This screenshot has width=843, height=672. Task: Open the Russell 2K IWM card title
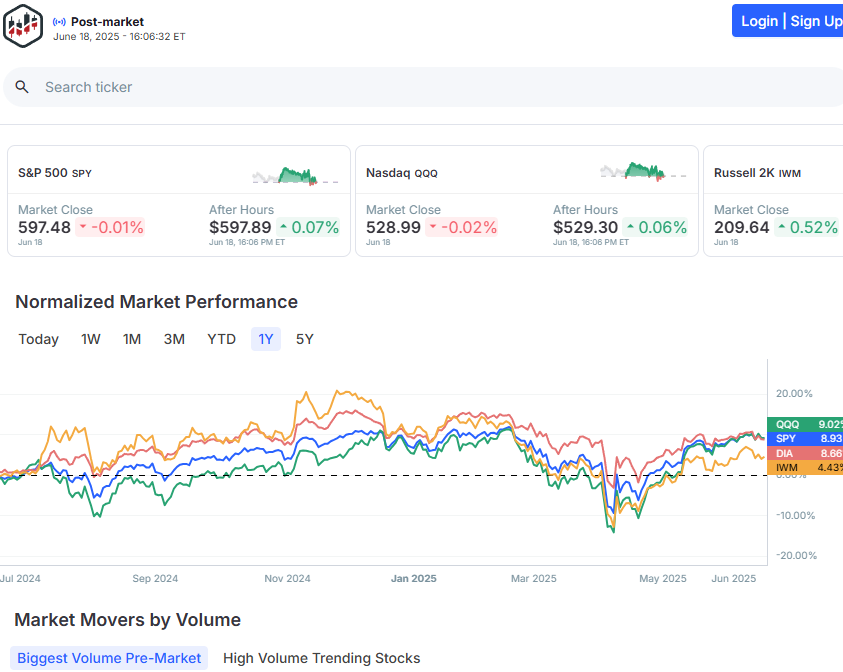coord(757,173)
